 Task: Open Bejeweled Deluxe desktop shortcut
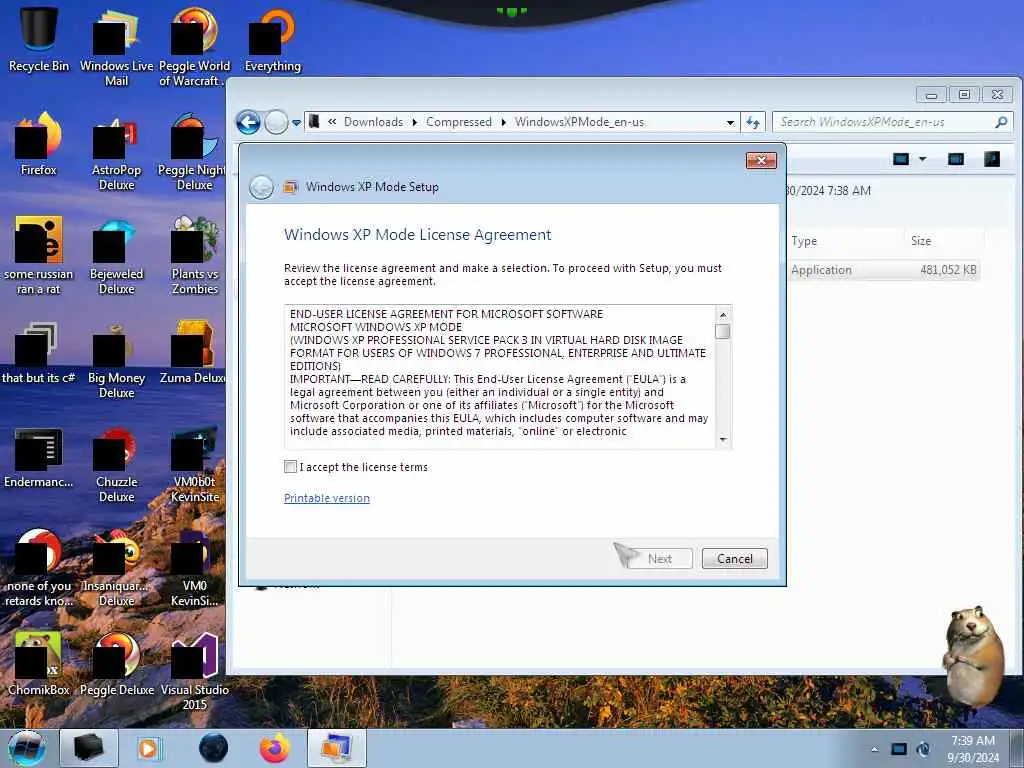116,255
